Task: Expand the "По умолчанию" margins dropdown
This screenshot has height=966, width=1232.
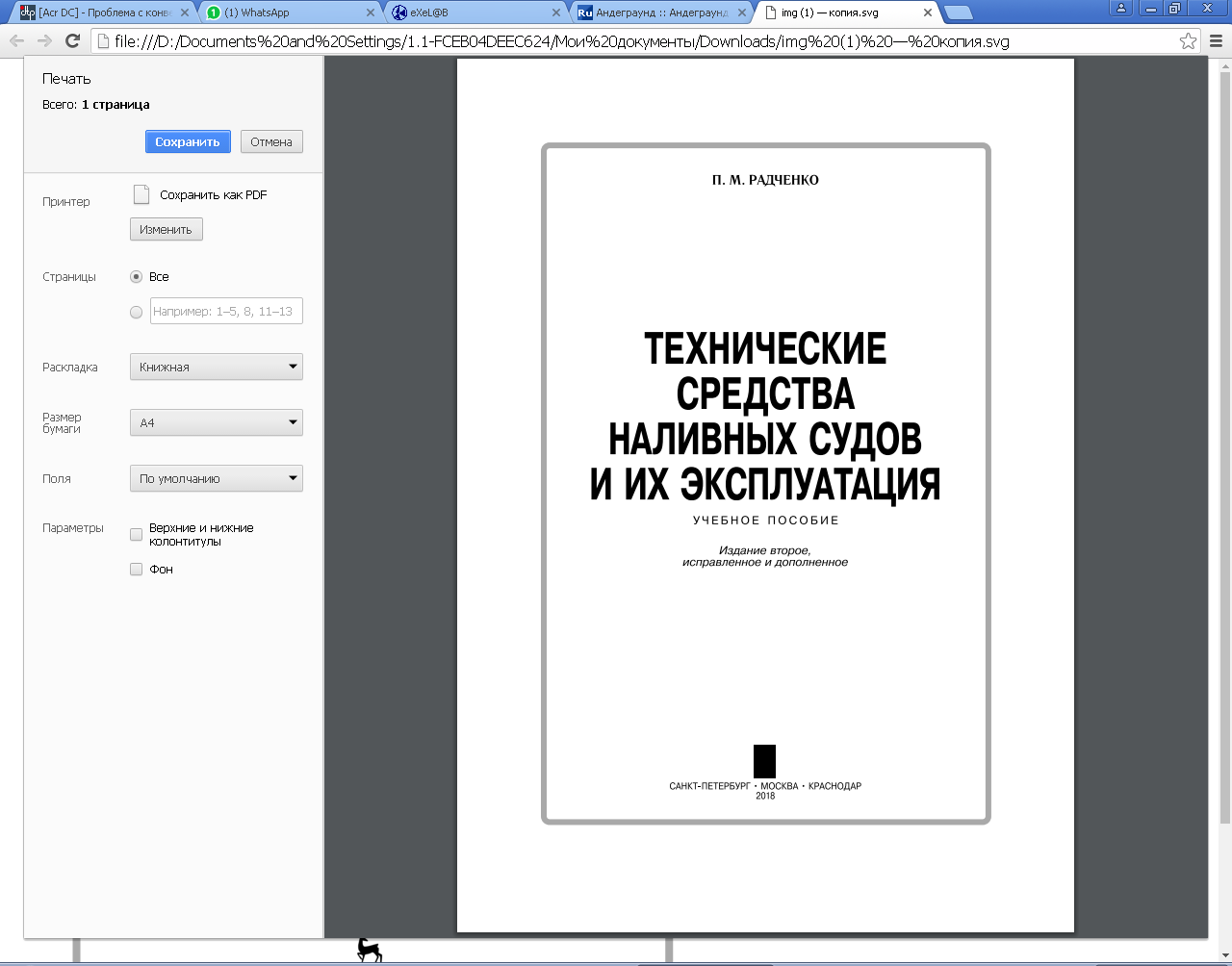Action: (x=217, y=478)
